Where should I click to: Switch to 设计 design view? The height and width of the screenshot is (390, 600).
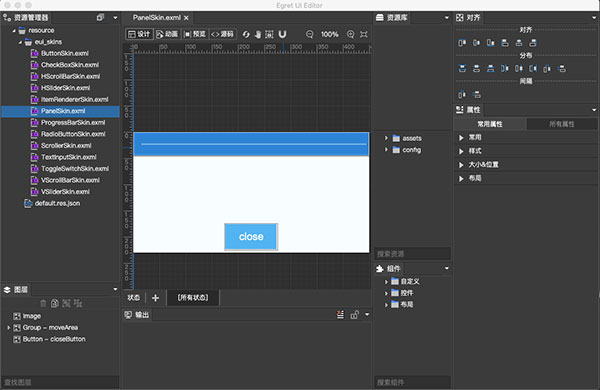pos(139,34)
